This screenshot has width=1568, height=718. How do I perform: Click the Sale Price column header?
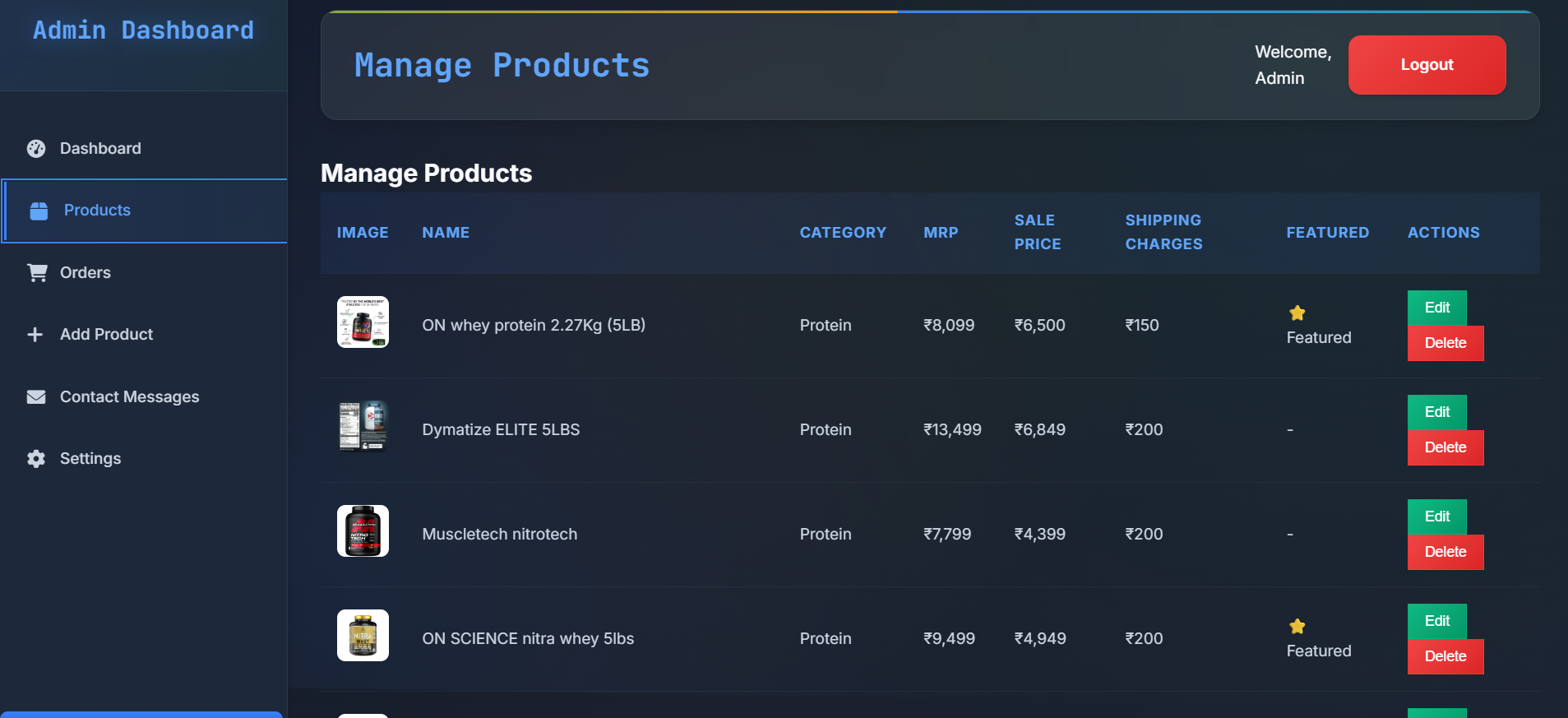1037,233
